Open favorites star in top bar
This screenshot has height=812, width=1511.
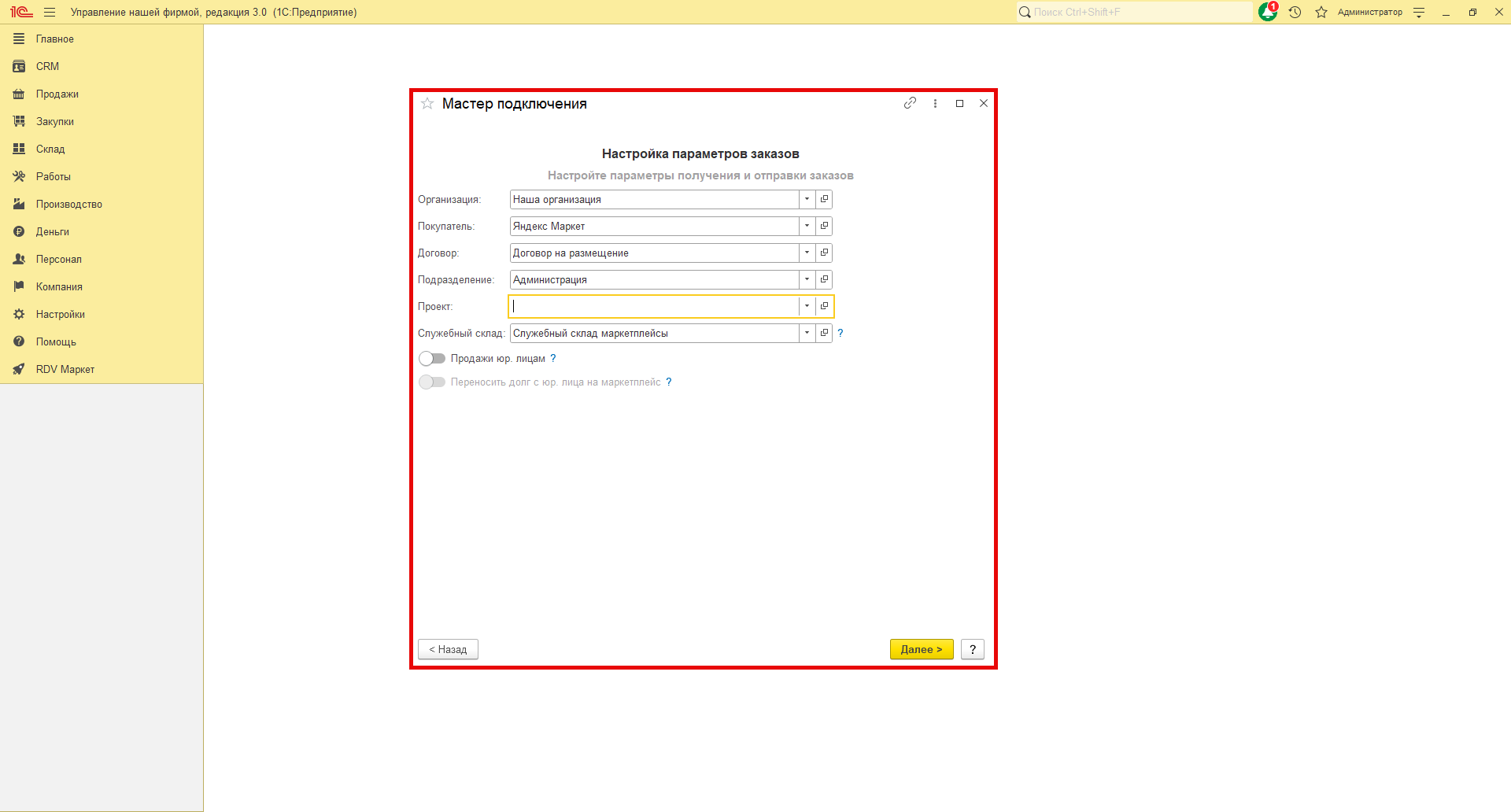point(1321,12)
